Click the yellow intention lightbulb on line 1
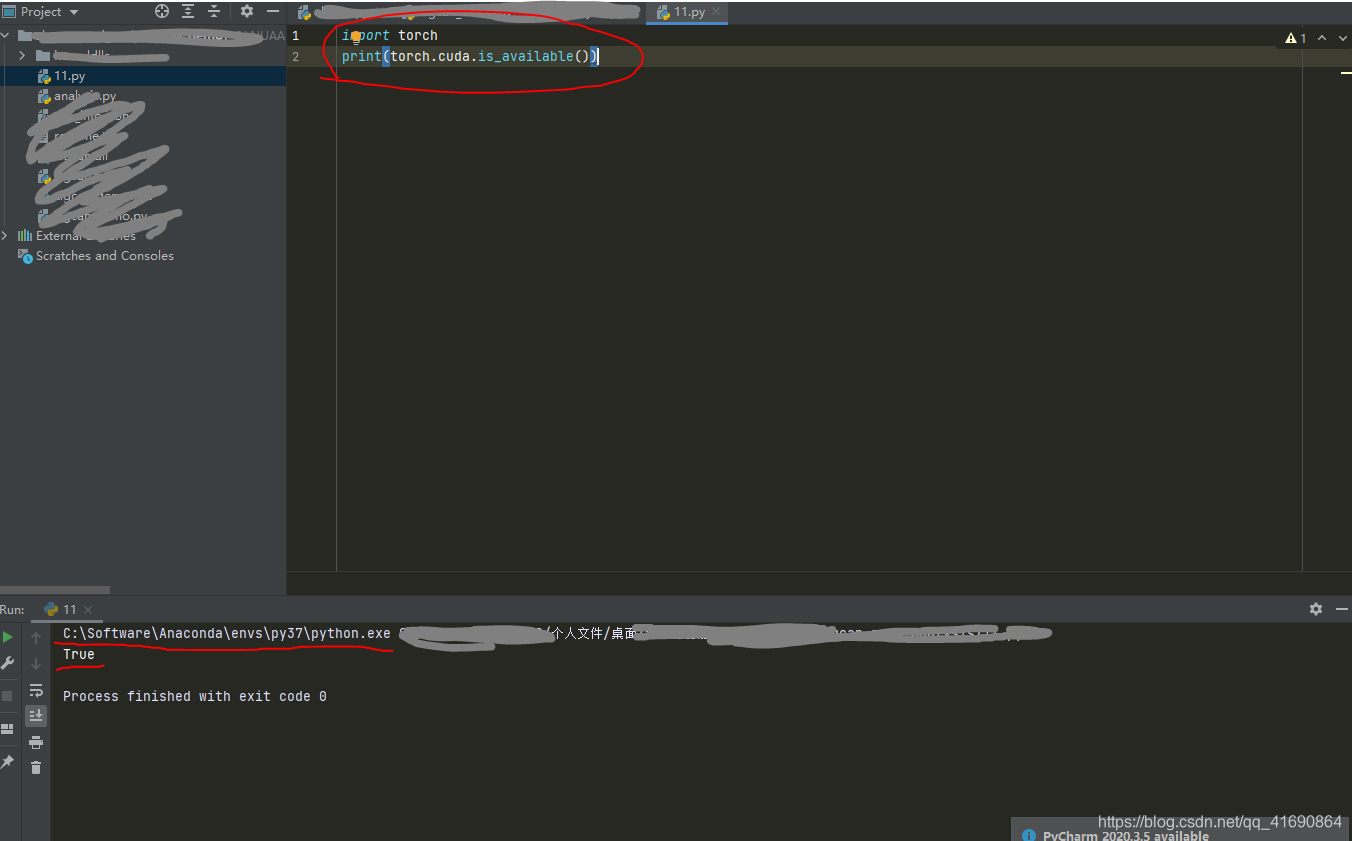1352x841 pixels. (x=355, y=36)
